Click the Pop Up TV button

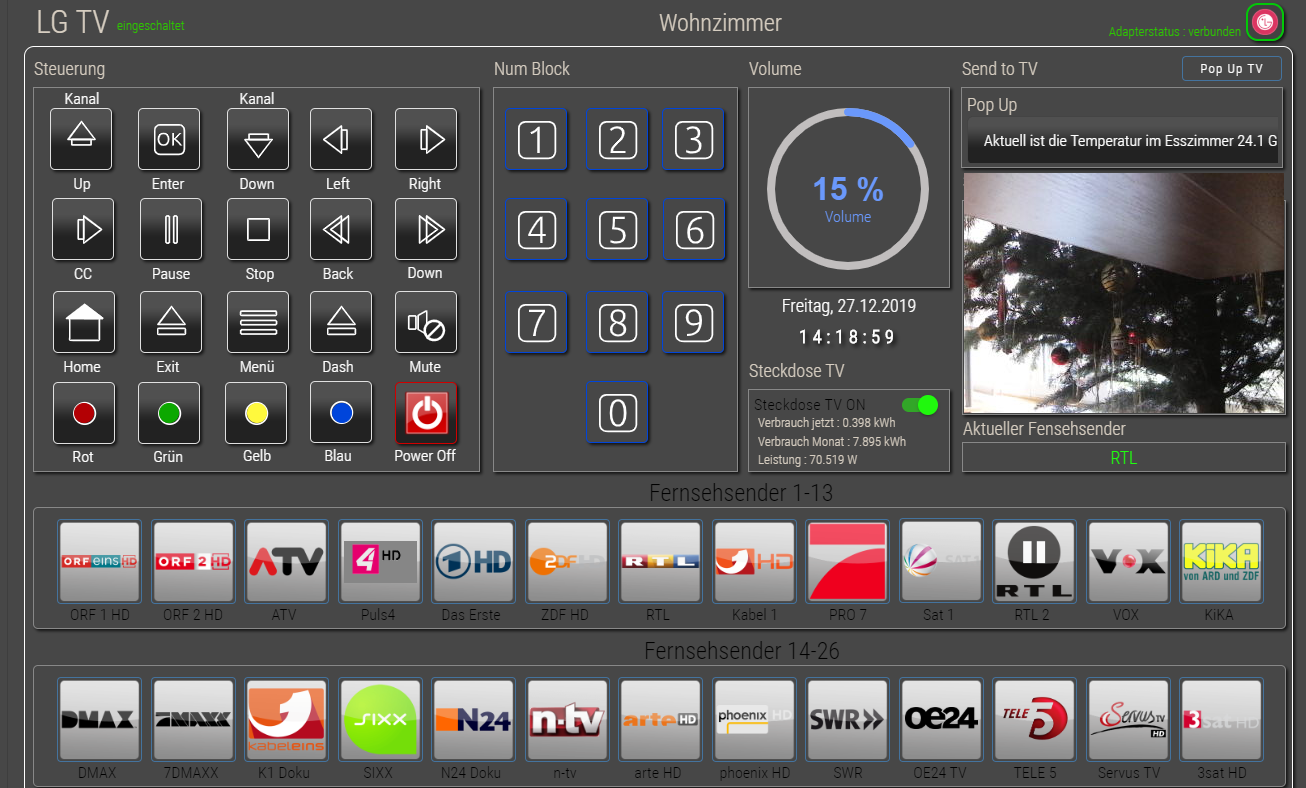click(1231, 69)
